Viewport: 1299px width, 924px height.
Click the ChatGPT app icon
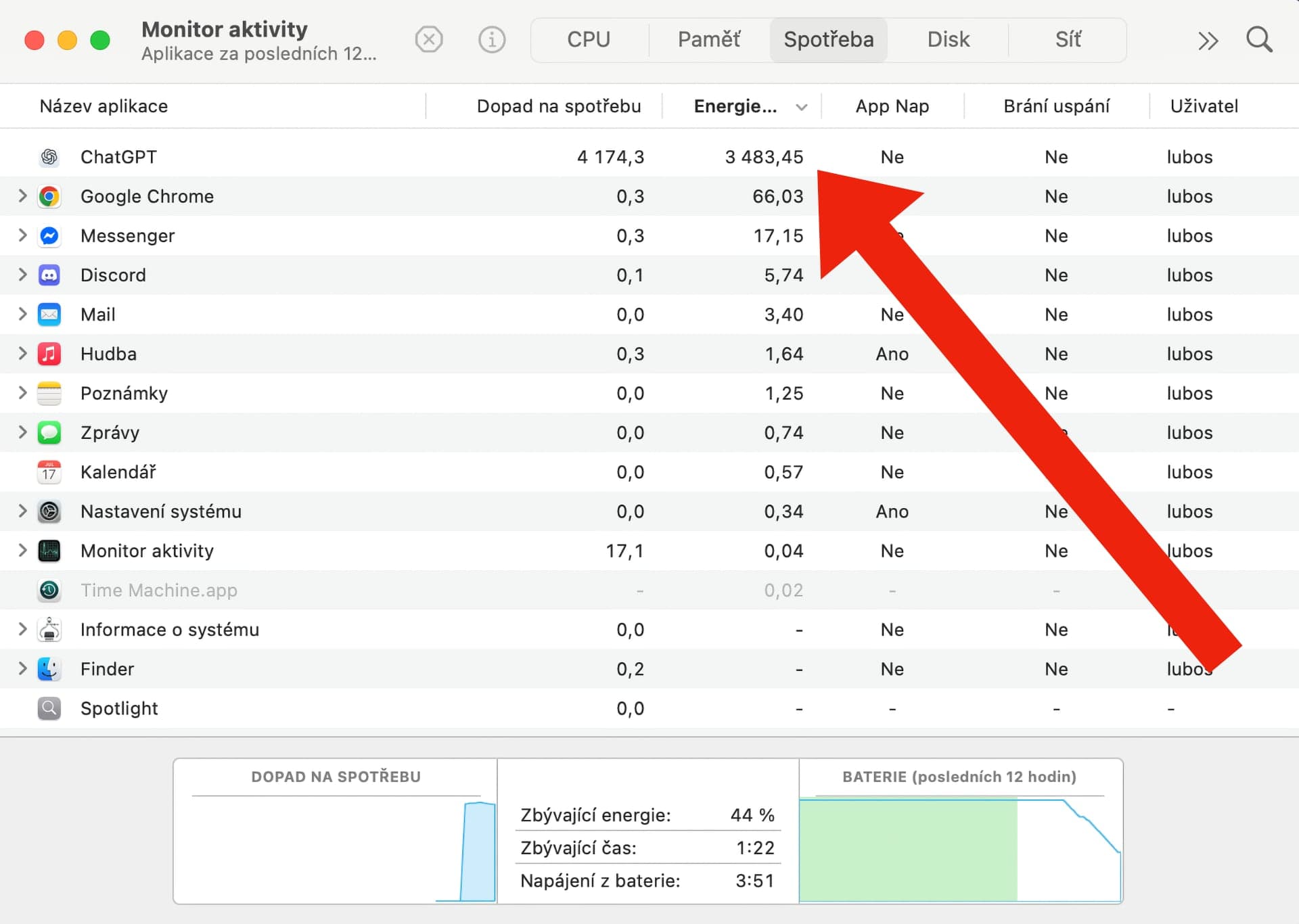[x=49, y=157]
